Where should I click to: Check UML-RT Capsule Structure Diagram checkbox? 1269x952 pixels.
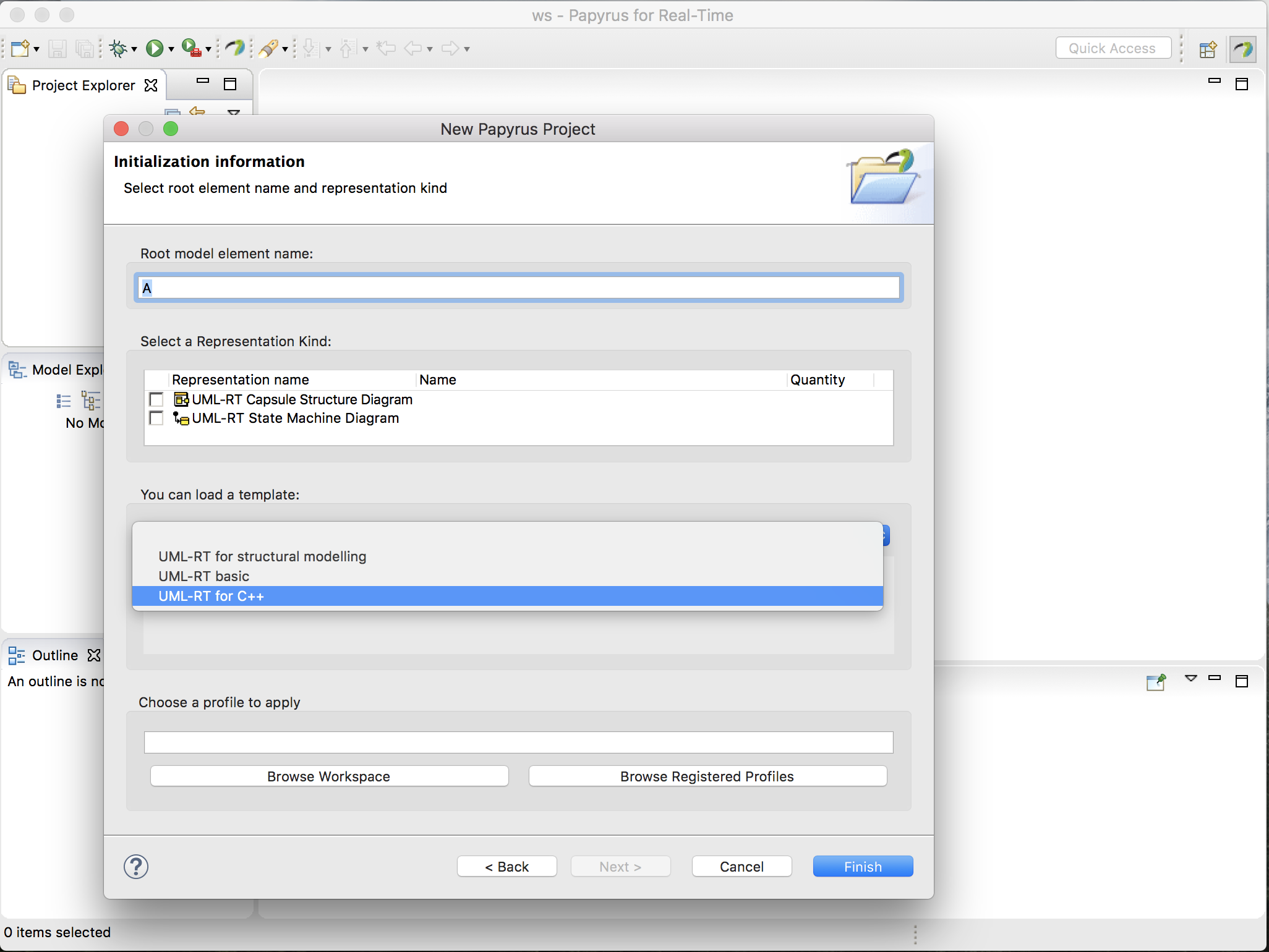pyautogui.click(x=156, y=399)
